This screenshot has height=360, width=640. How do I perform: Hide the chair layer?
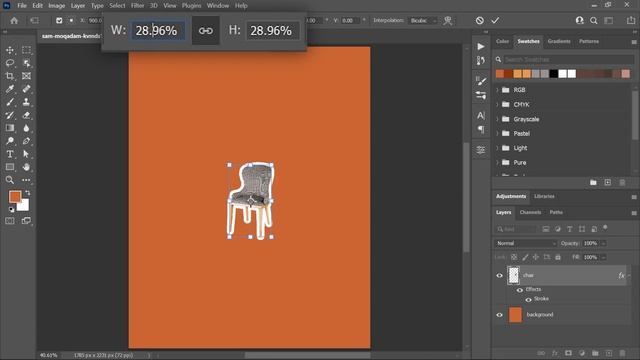click(499, 276)
